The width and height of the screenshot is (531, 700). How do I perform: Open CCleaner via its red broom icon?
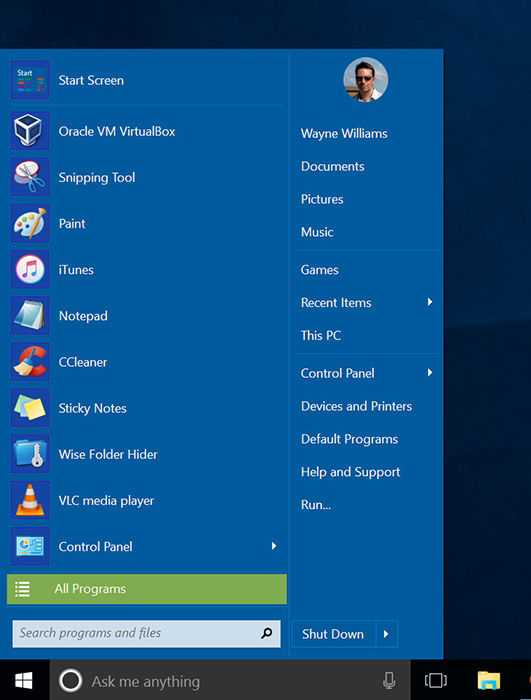(x=29, y=362)
